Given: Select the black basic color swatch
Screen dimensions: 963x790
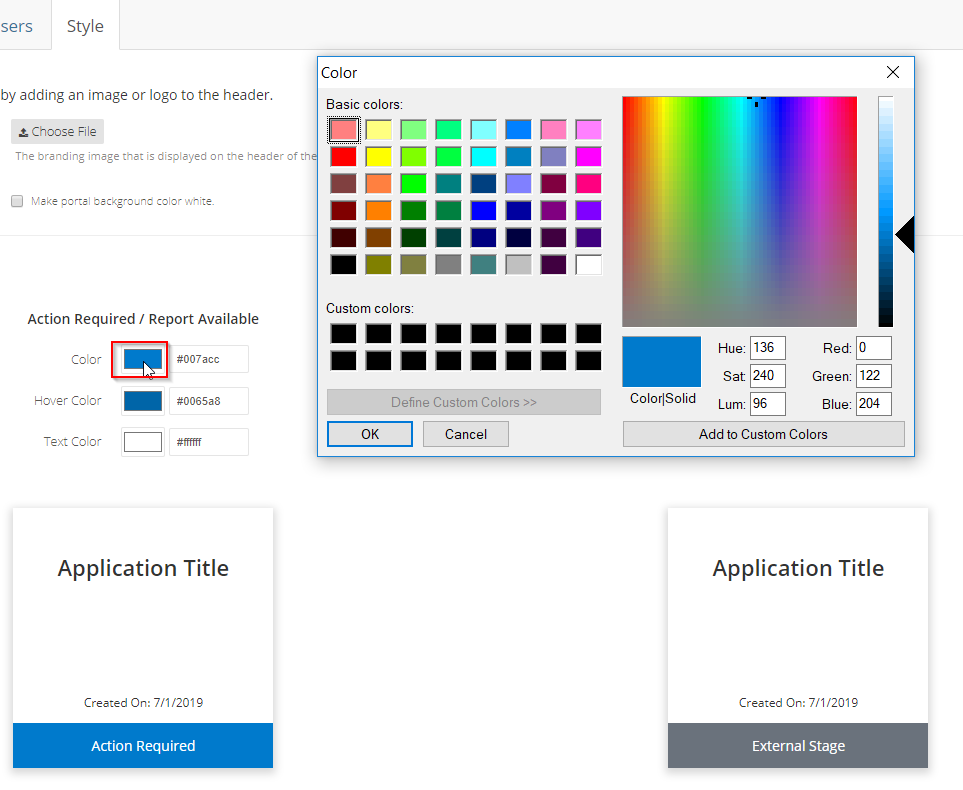Looking at the screenshot, I should click(x=343, y=265).
